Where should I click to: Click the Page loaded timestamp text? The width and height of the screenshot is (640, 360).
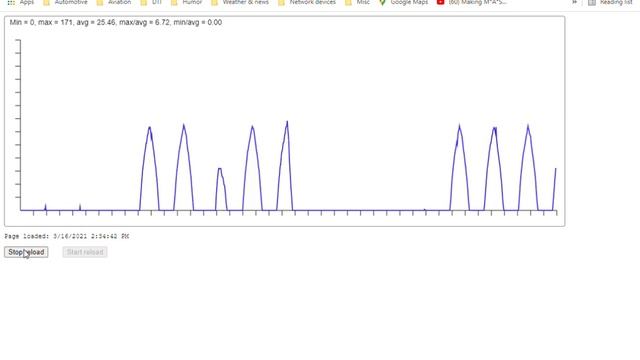click(x=67, y=236)
